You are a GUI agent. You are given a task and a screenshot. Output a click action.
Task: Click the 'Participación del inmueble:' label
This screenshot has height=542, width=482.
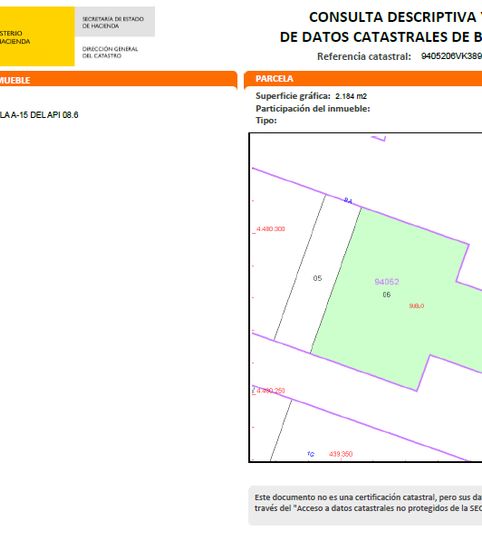tap(313, 109)
